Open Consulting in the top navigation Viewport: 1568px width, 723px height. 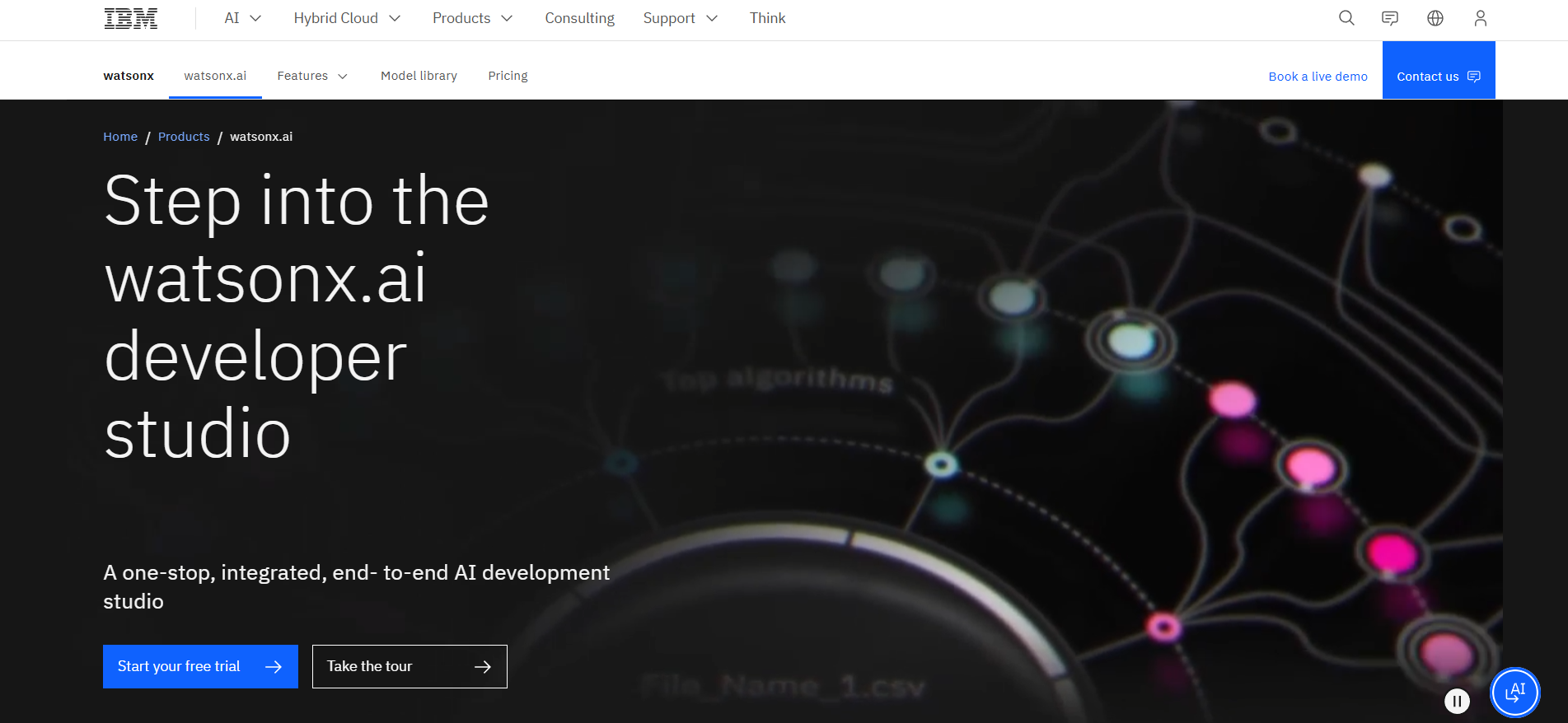(579, 18)
